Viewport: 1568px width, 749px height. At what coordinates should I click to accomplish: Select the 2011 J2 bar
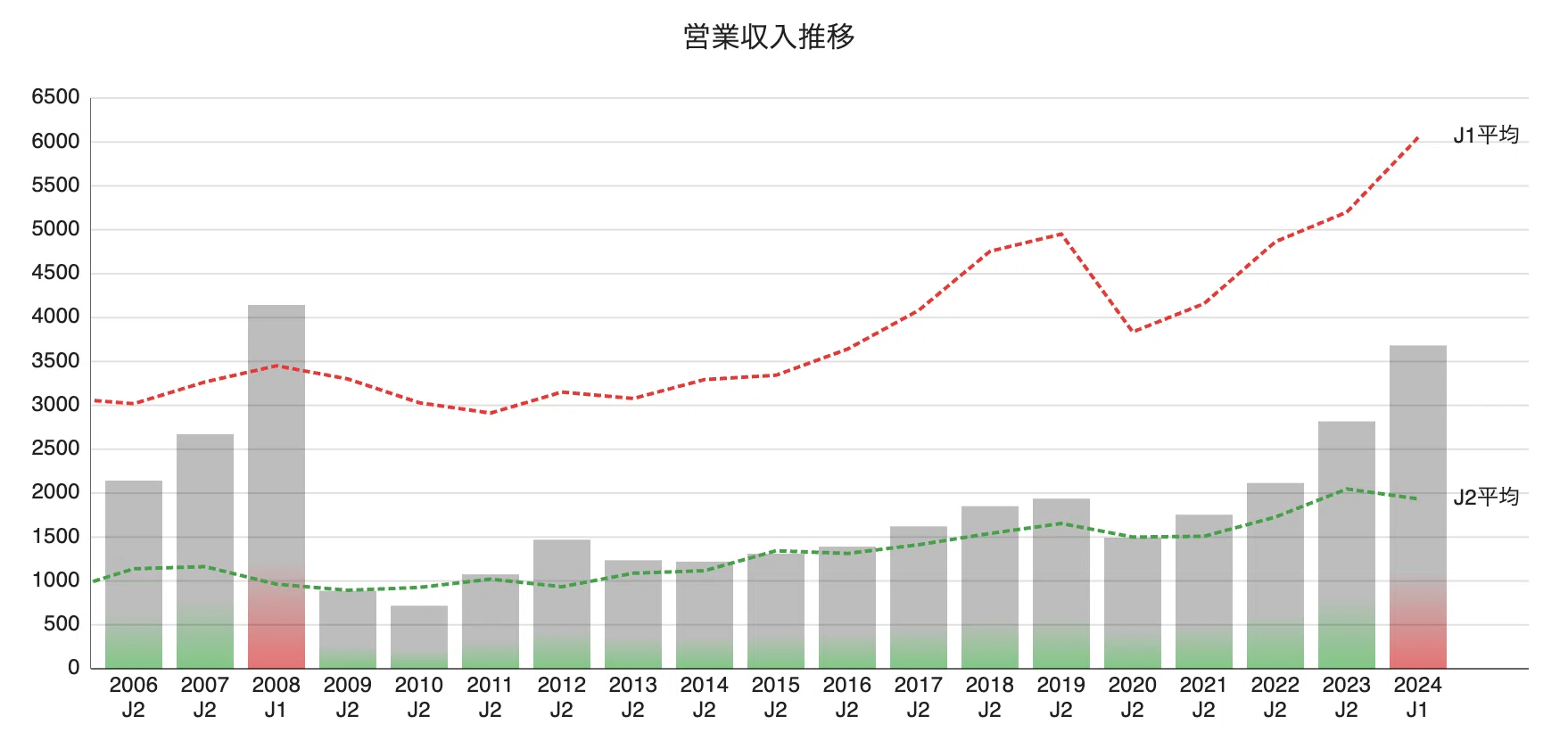[x=491, y=621]
